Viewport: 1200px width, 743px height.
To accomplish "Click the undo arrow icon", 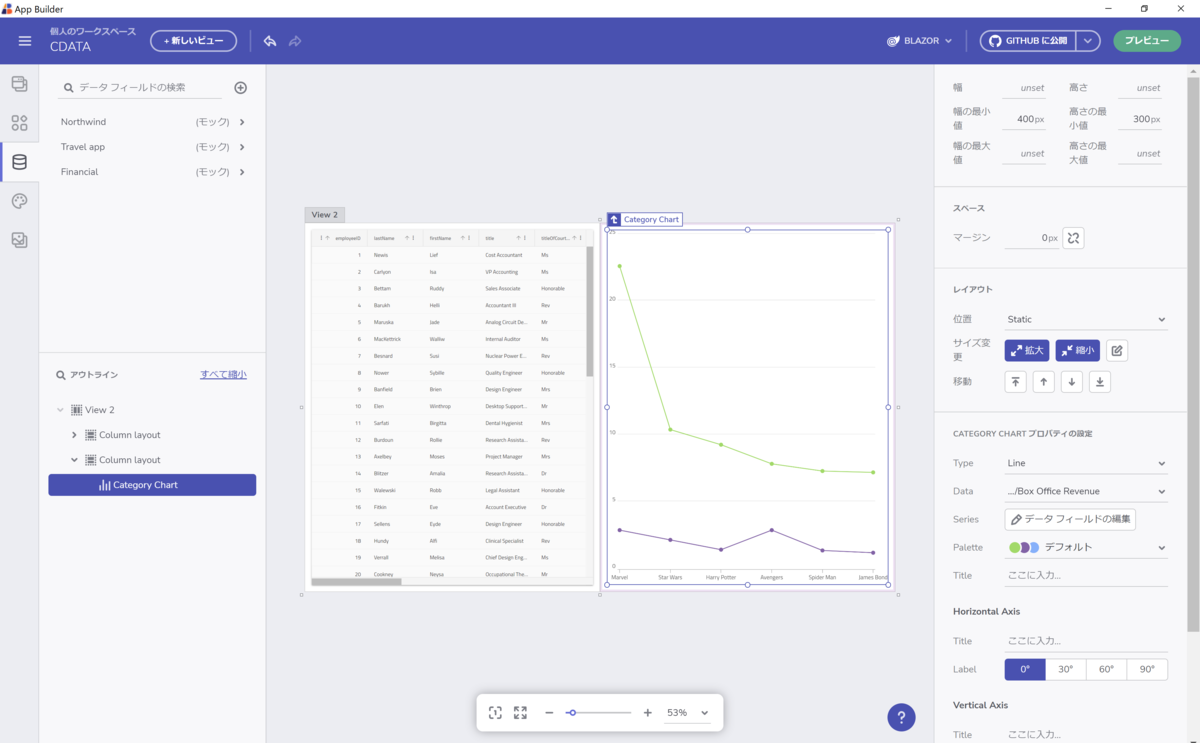I will (270, 41).
